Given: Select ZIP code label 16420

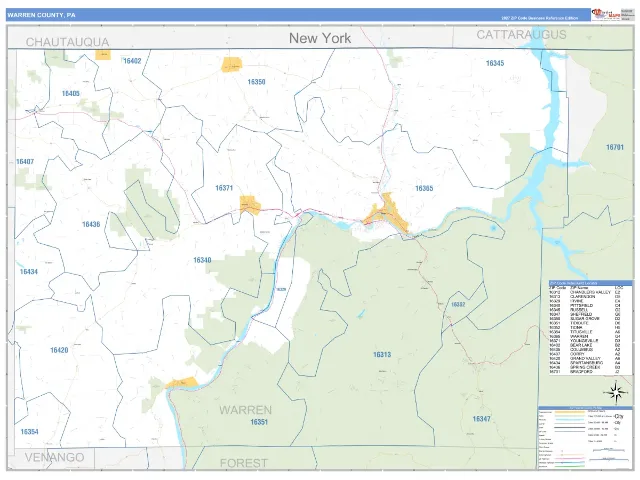Looking at the screenshot, I should pos(59,350).
